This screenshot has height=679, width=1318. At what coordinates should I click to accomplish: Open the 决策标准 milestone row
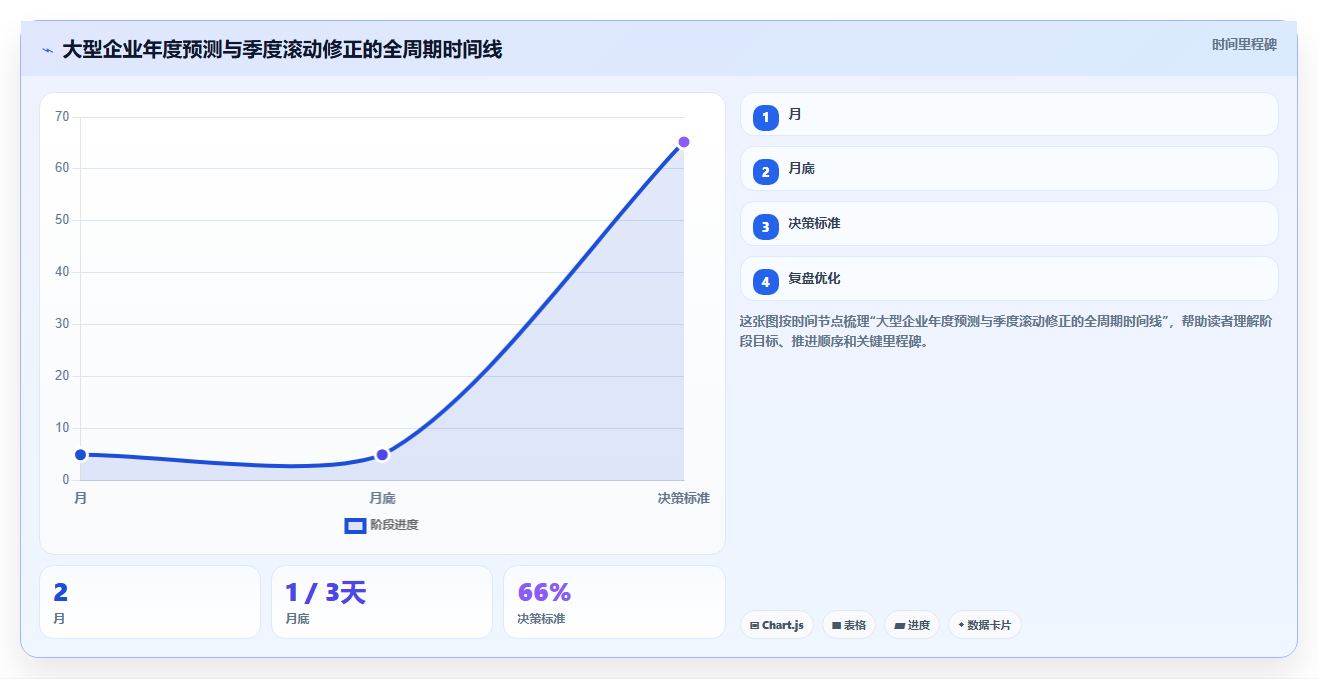pos(1009,223)
